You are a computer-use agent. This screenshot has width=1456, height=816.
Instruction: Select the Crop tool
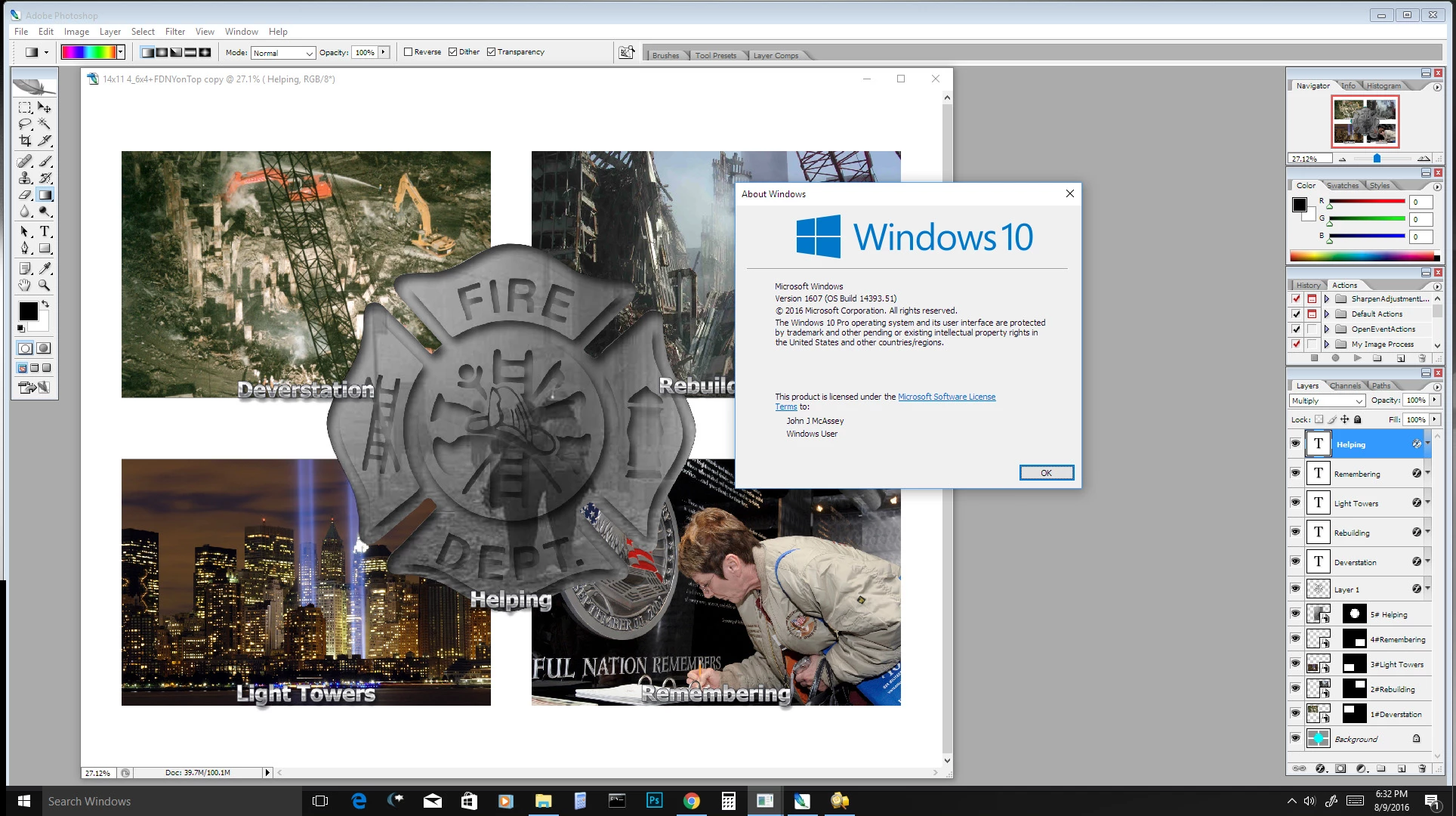25,141
